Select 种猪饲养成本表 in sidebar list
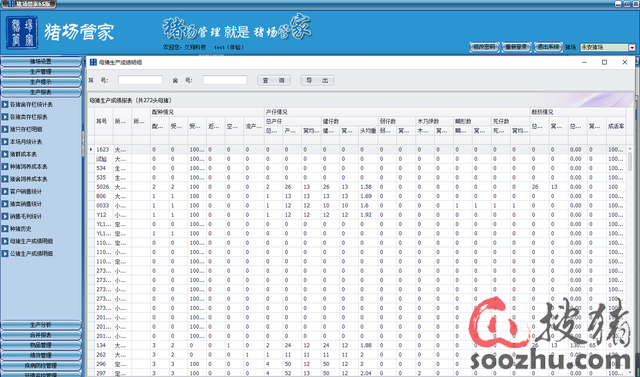The image size is (640, 377). pyautogui.click(x=29, y=167)
